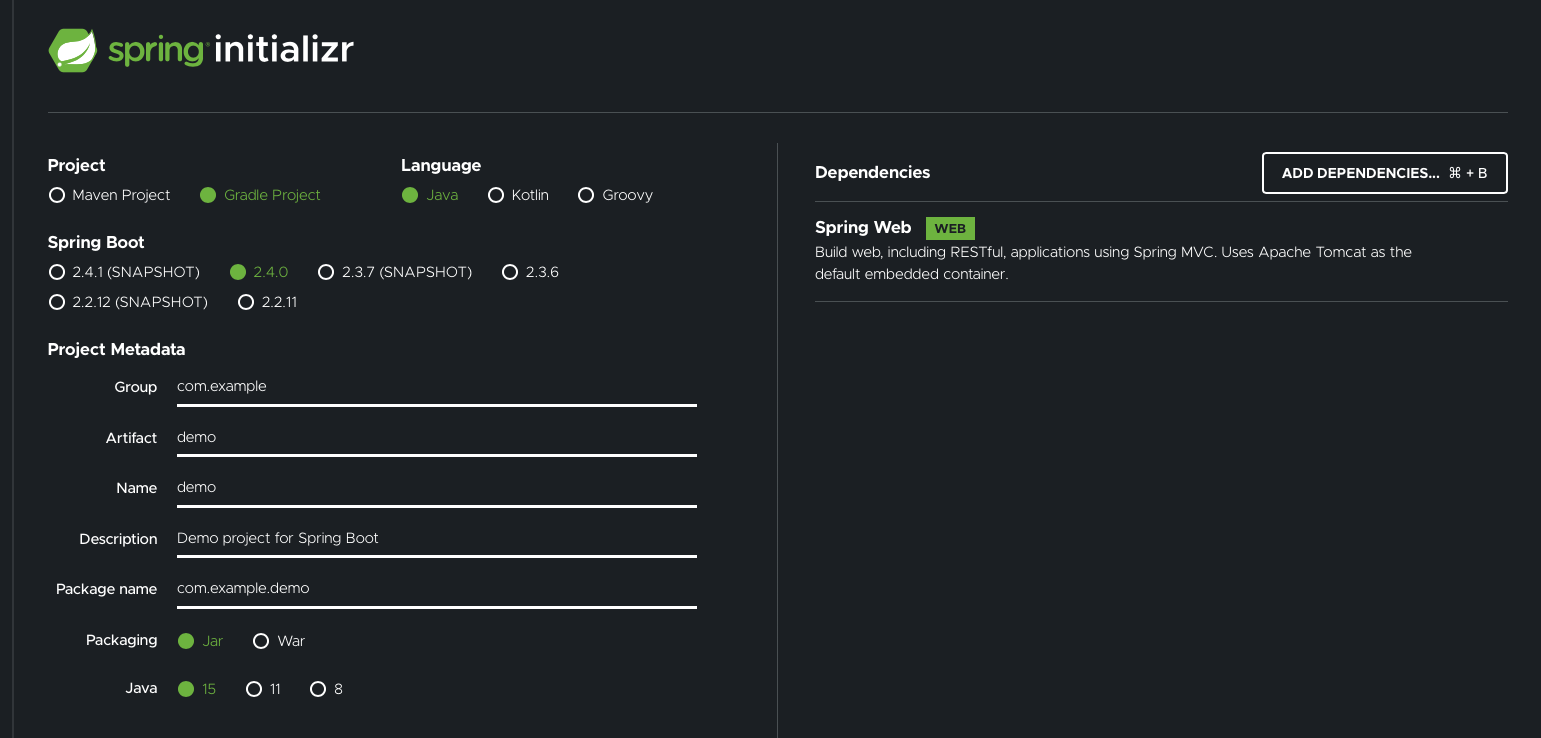Select Java version 8
The width and height of the screenshot is (1541, 738).
tap(318, 689)
